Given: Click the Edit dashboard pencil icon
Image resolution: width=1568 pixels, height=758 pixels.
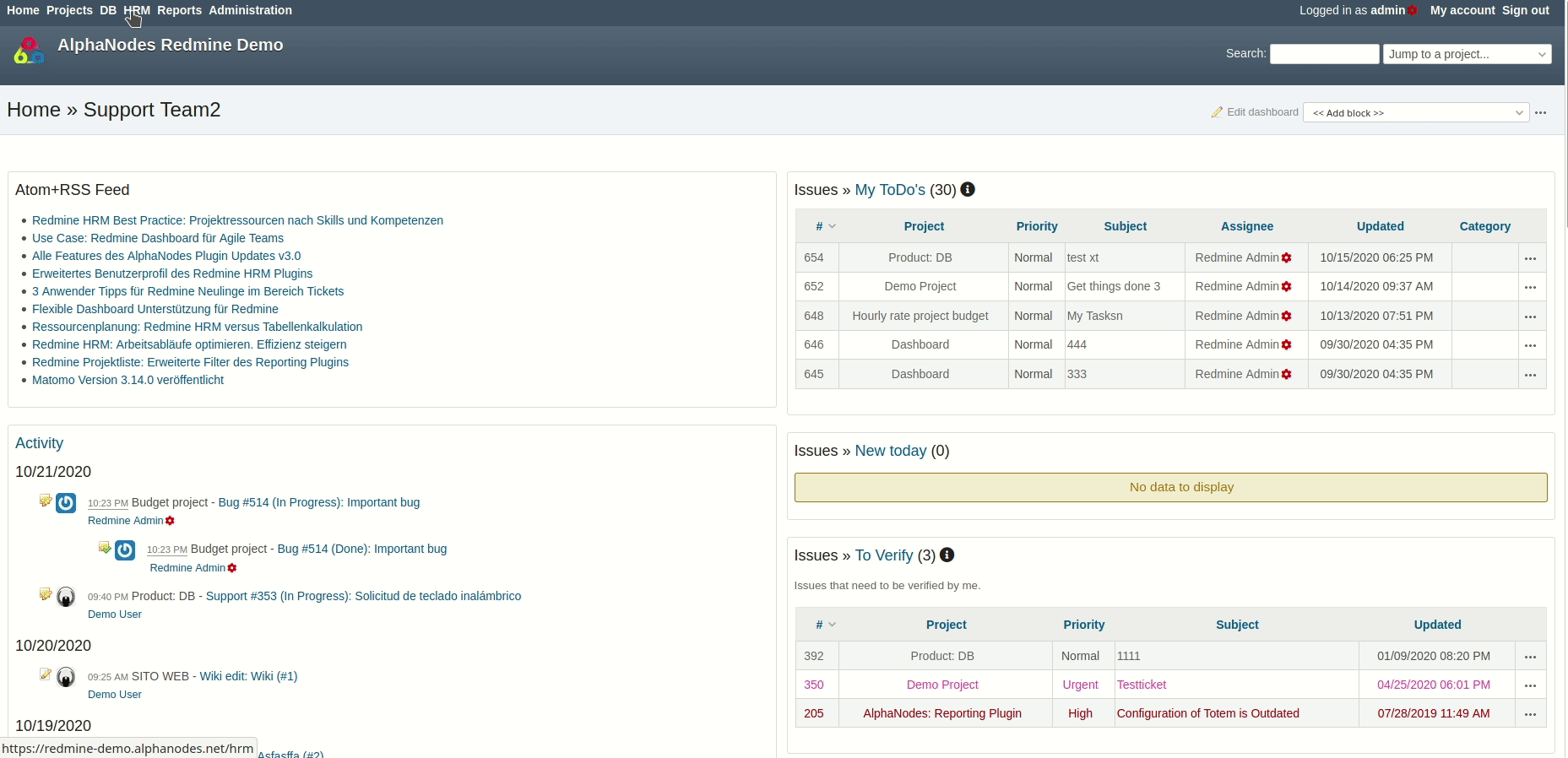Looking at the screenshot, I should (1217, 112).
